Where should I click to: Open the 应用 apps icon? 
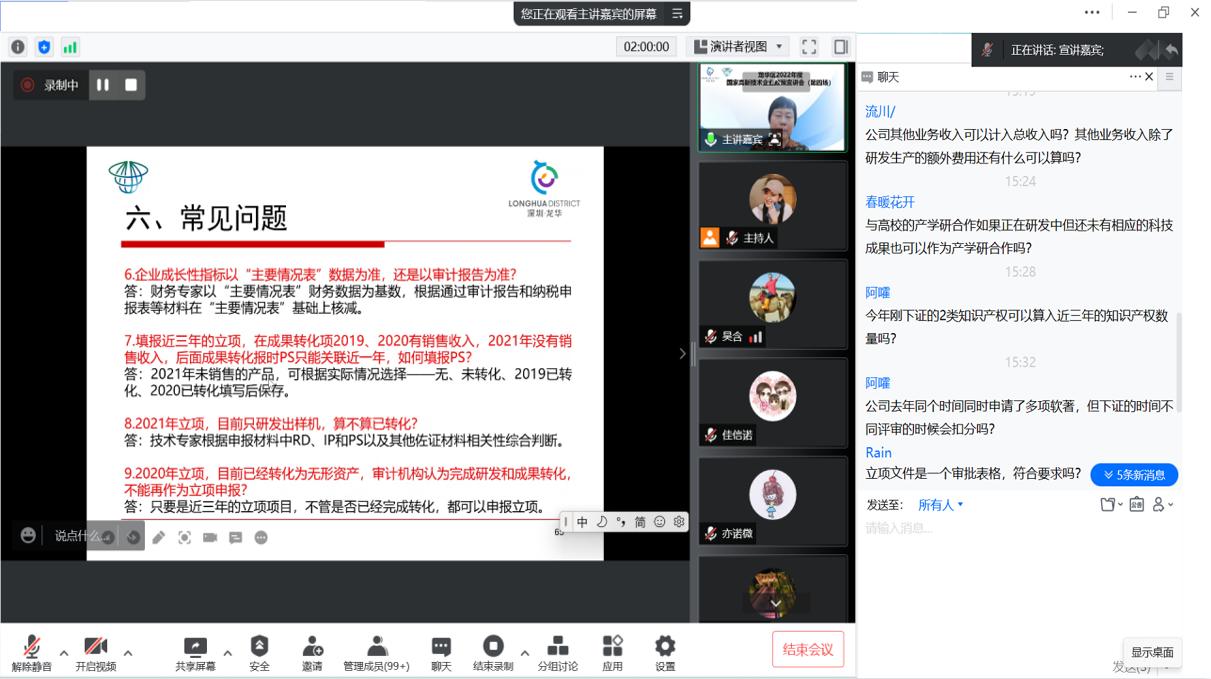pyautogui.click(x=612, y=647)
